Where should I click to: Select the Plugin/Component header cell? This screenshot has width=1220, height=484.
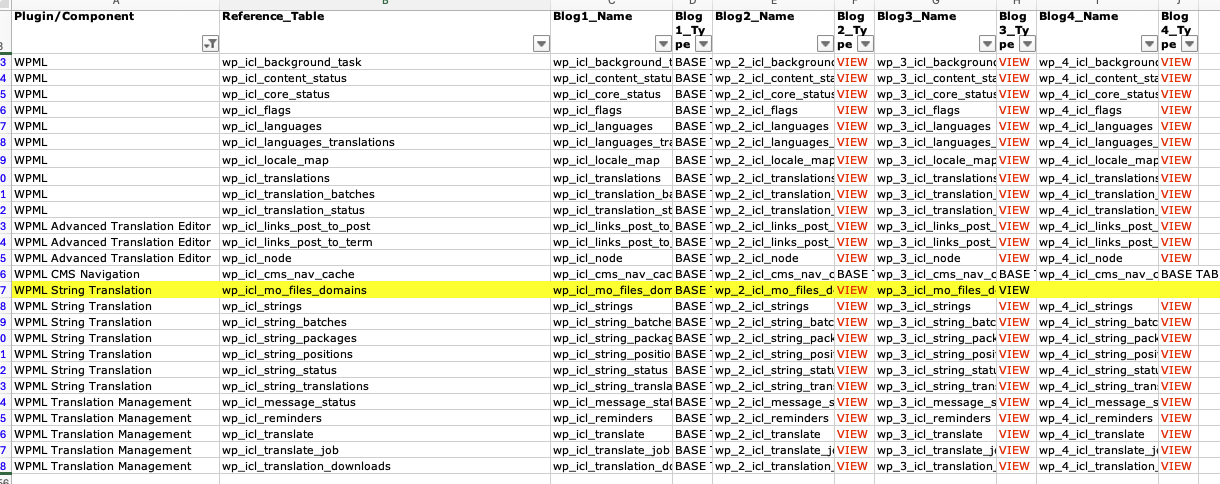coord(115,31)
